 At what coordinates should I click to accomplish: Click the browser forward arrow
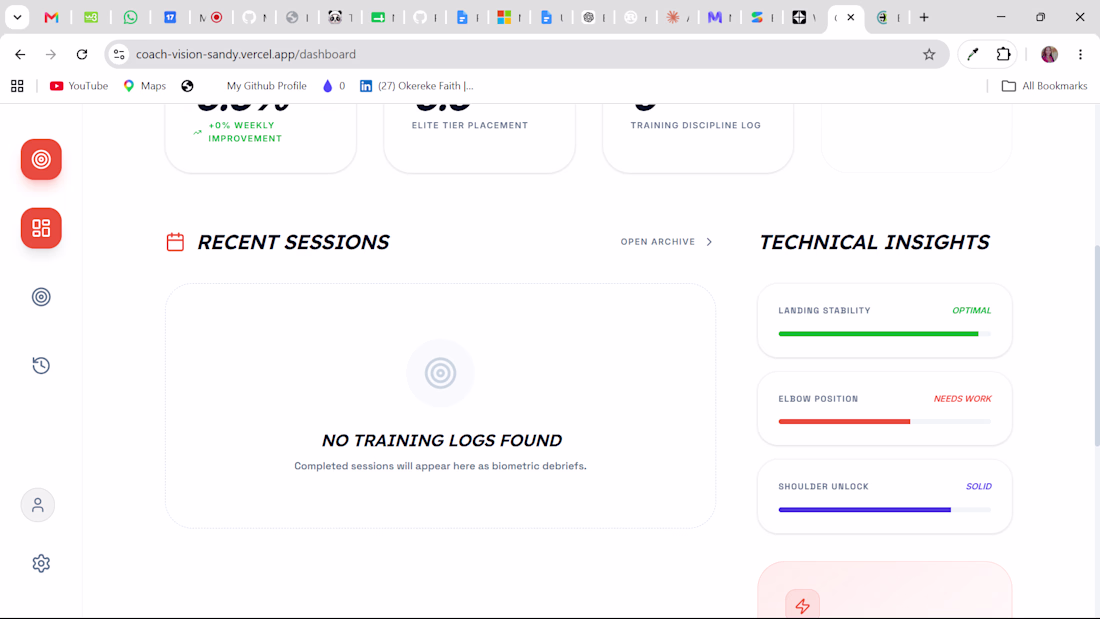click(51, 54)
